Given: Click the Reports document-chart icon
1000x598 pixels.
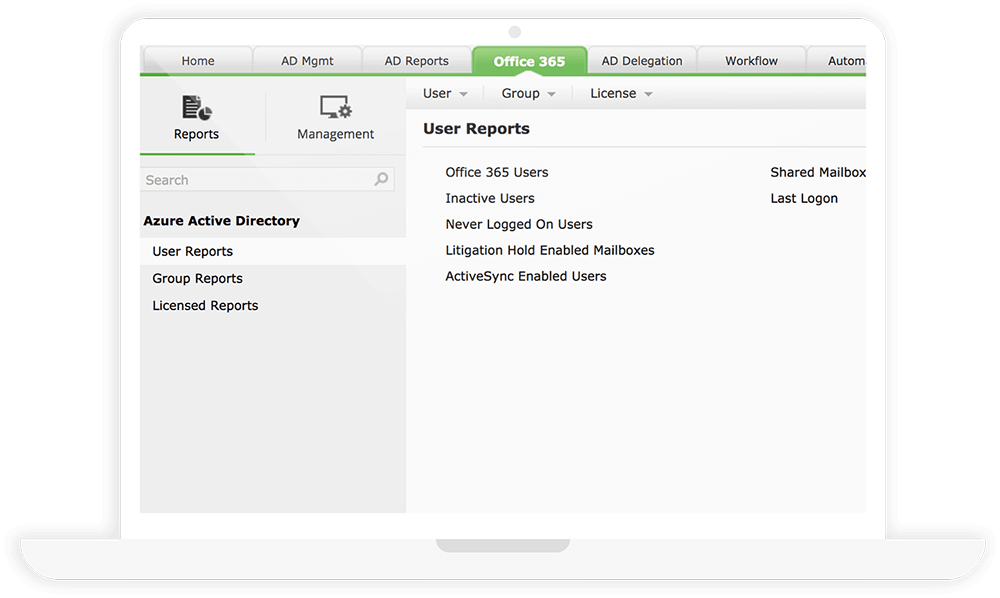Looking at the screenshot, I should click(x=196, y=108).
